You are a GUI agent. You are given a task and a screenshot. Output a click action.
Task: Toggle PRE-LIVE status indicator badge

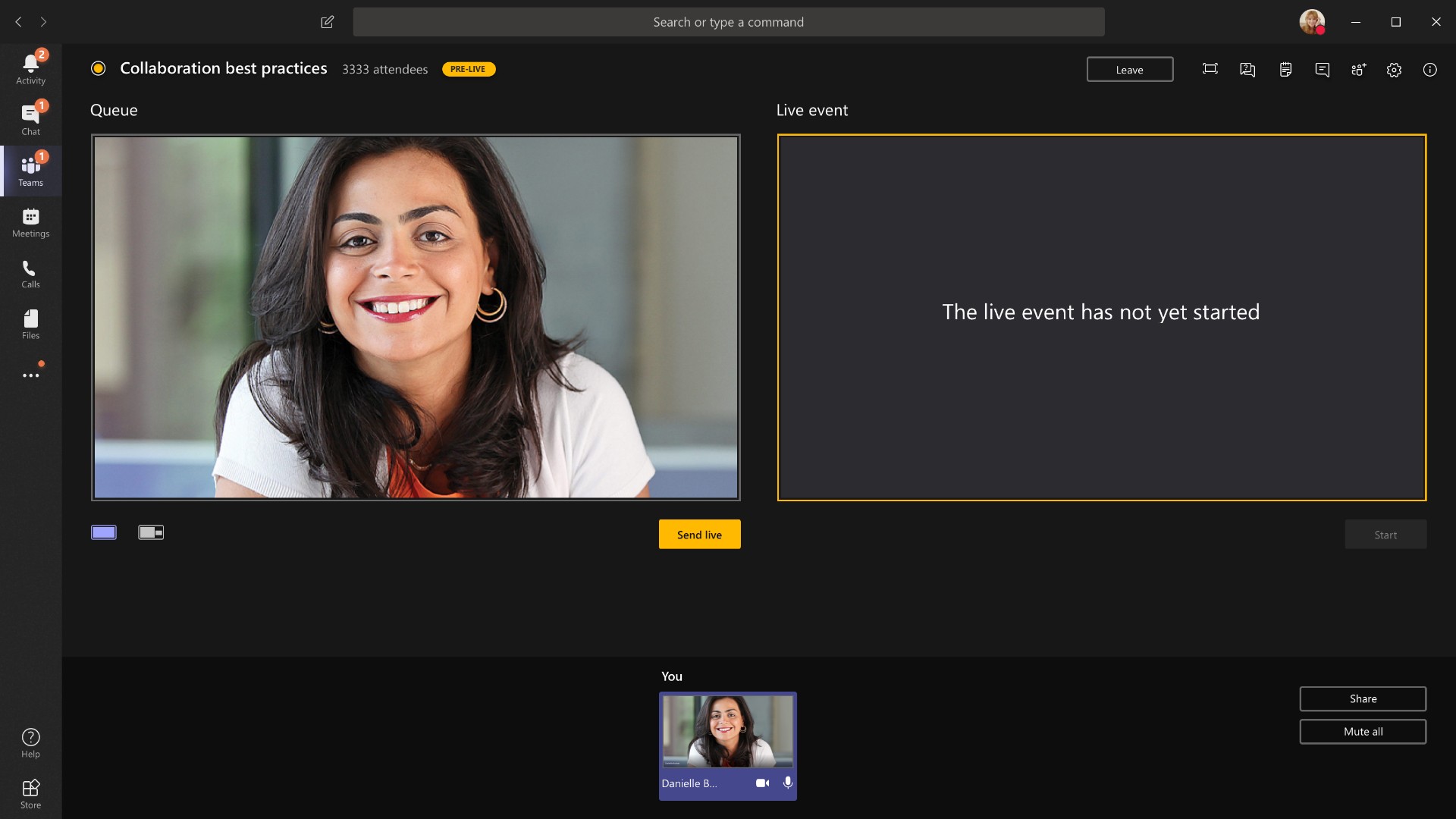468,69
